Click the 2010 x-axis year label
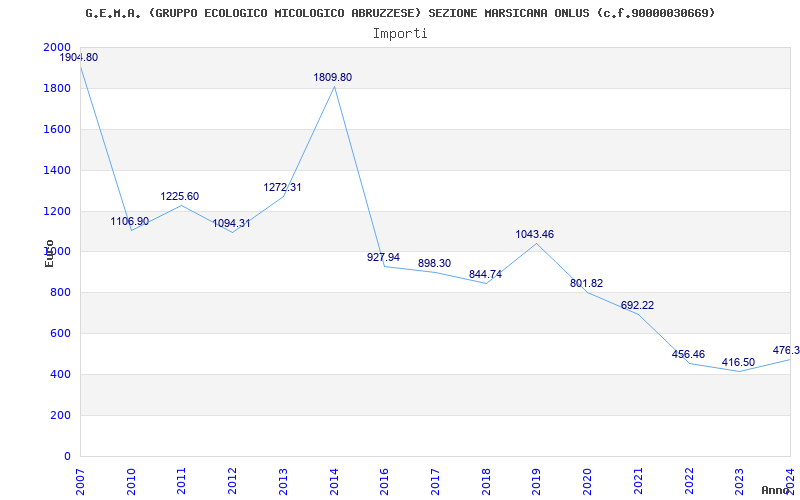 pyautogui.click(x=131, y=480)
